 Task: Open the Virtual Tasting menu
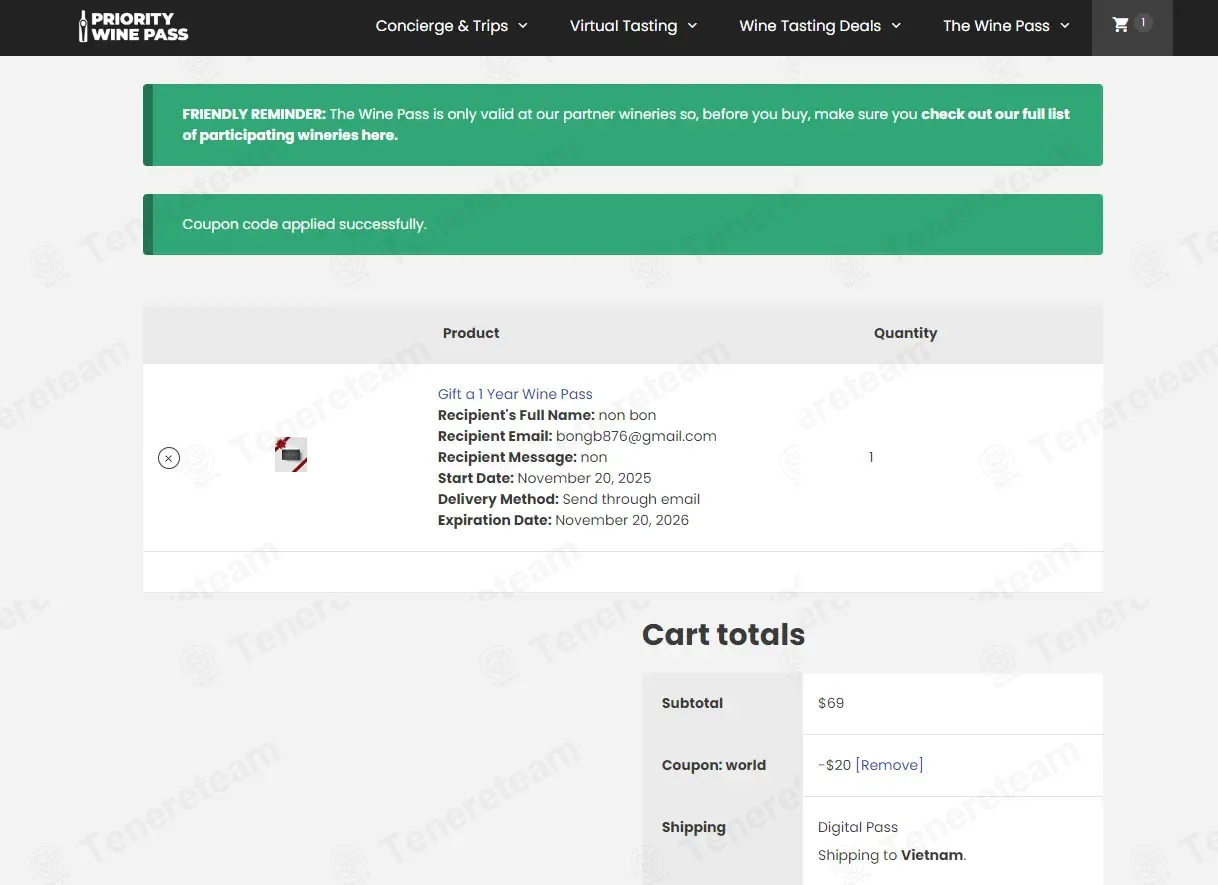pyautogui.click(x=623, y=26)
